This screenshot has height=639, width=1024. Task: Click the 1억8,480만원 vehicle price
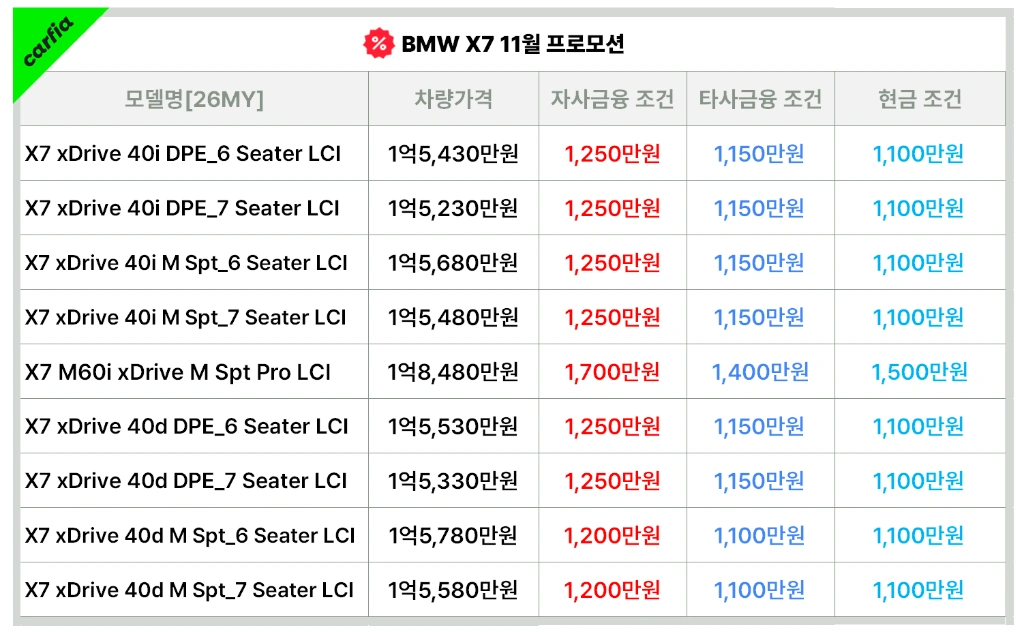[453, 372]
